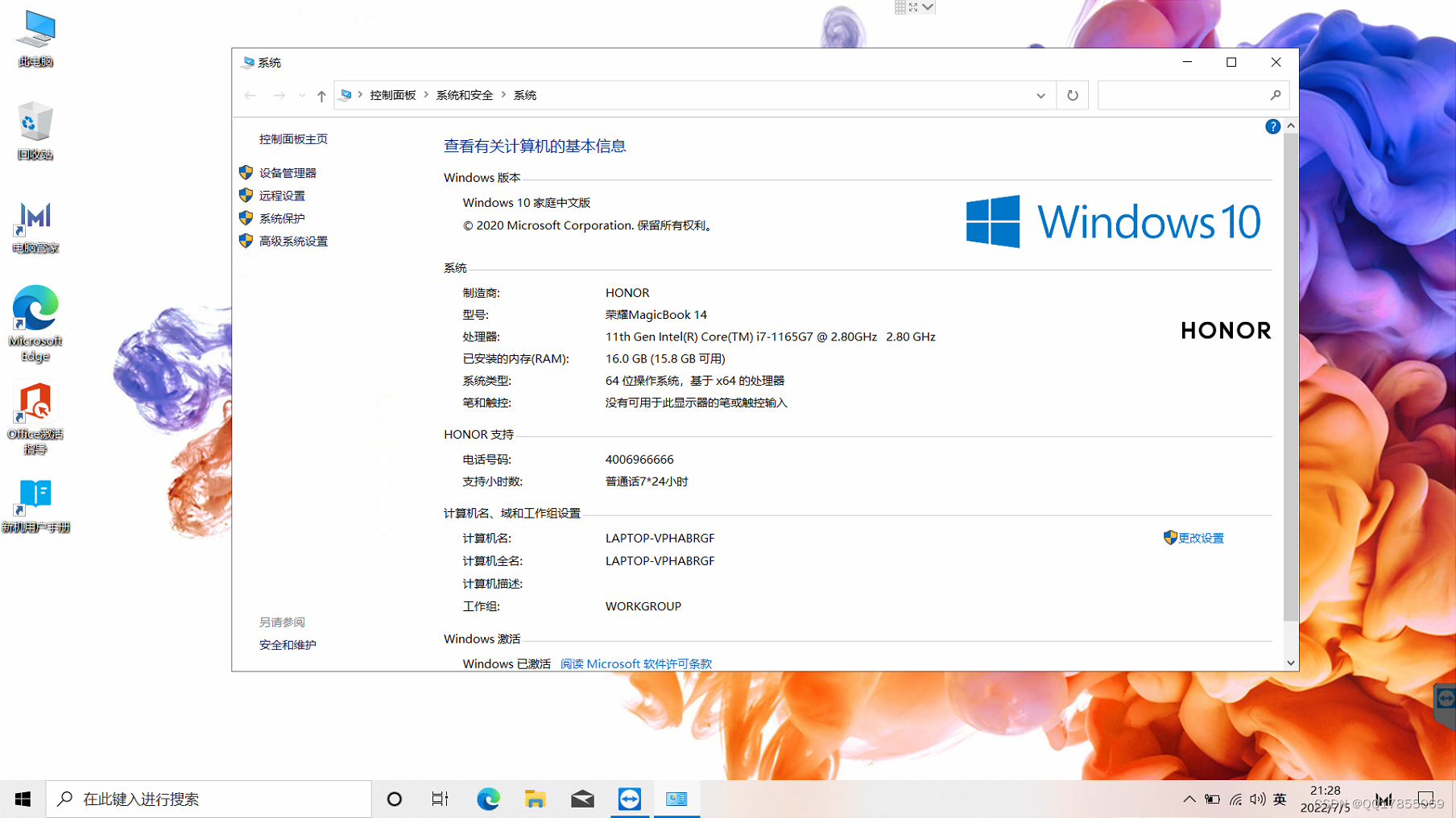Click the battery tray icon
1456x818 pixels.
(x=1212, y=799)
